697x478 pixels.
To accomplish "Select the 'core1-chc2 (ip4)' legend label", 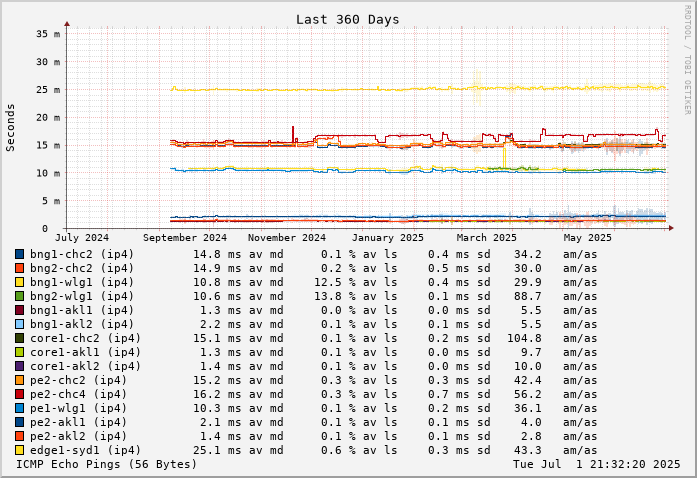I will 85,338.
